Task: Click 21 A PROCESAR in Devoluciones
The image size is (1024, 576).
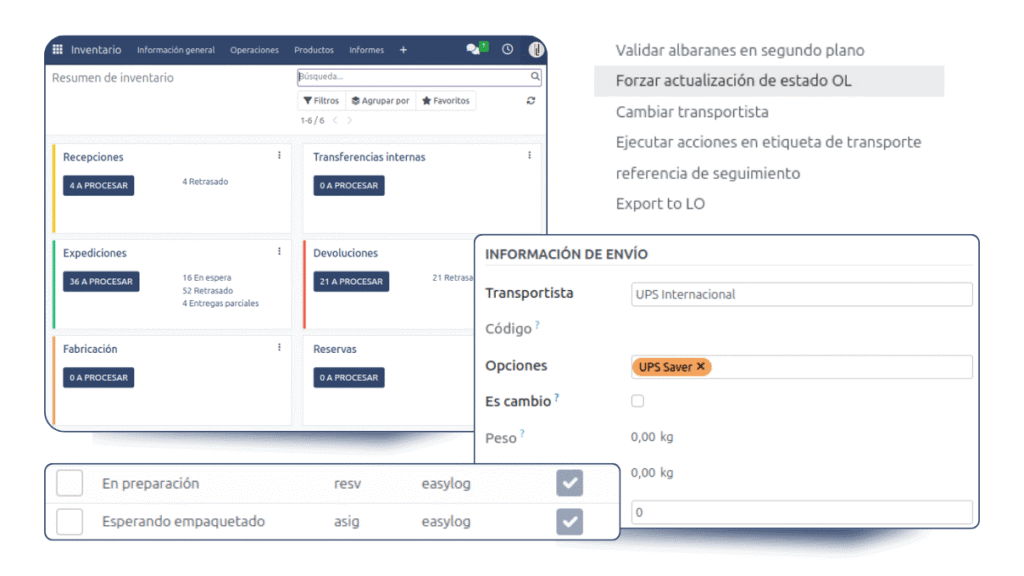Action: click(x=350, y=282)
